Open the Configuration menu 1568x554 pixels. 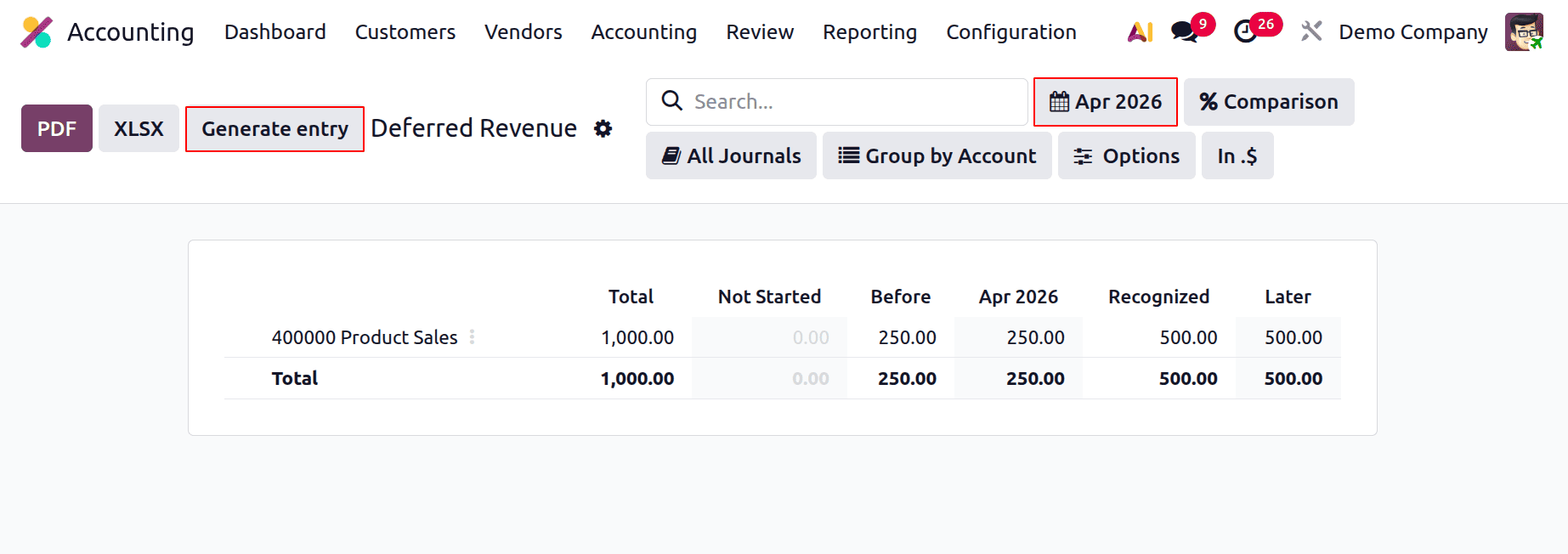pos(1010,32)
